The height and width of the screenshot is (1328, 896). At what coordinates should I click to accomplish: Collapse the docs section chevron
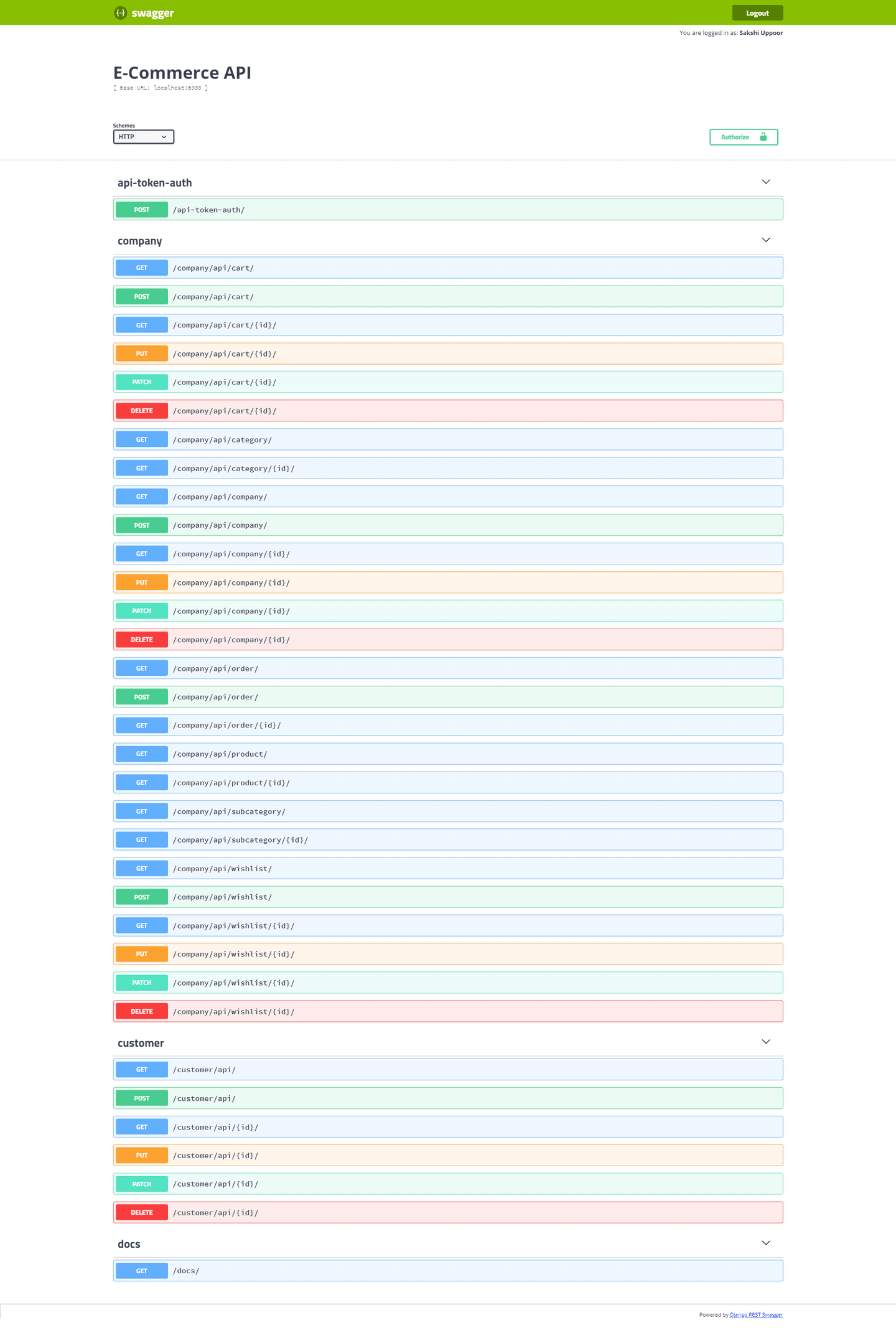[766, 1243]
